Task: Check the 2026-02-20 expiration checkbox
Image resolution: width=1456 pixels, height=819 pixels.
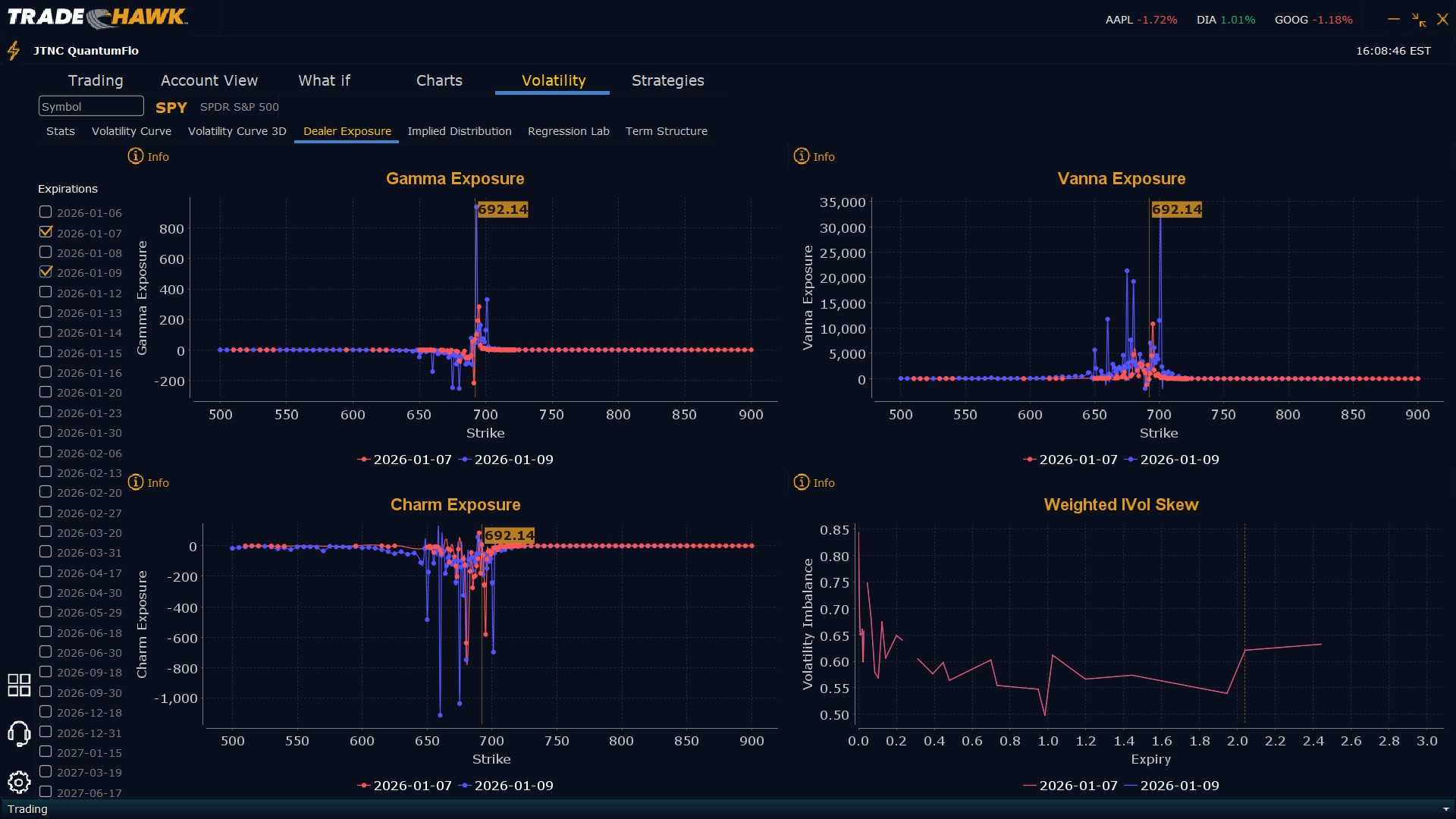Action: coord(45,492)
